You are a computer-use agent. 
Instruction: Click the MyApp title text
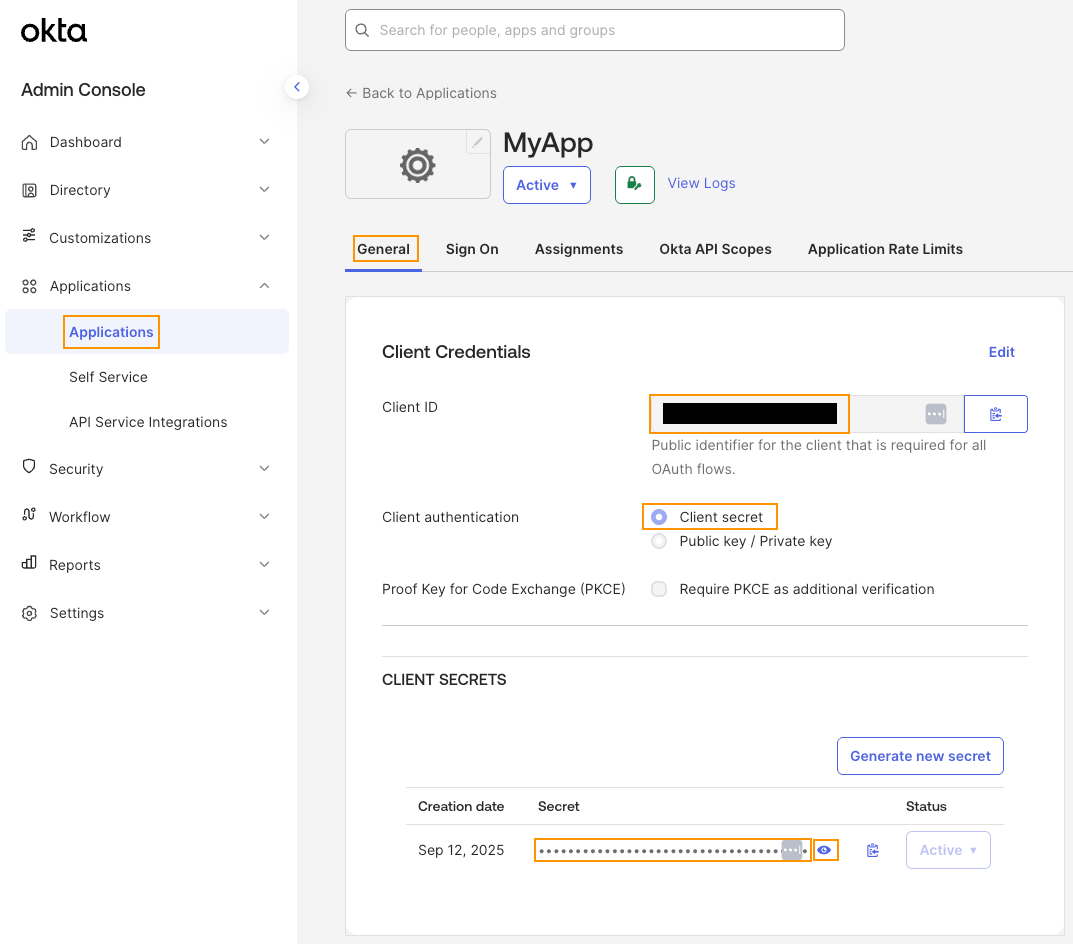(x=548, y=143)
